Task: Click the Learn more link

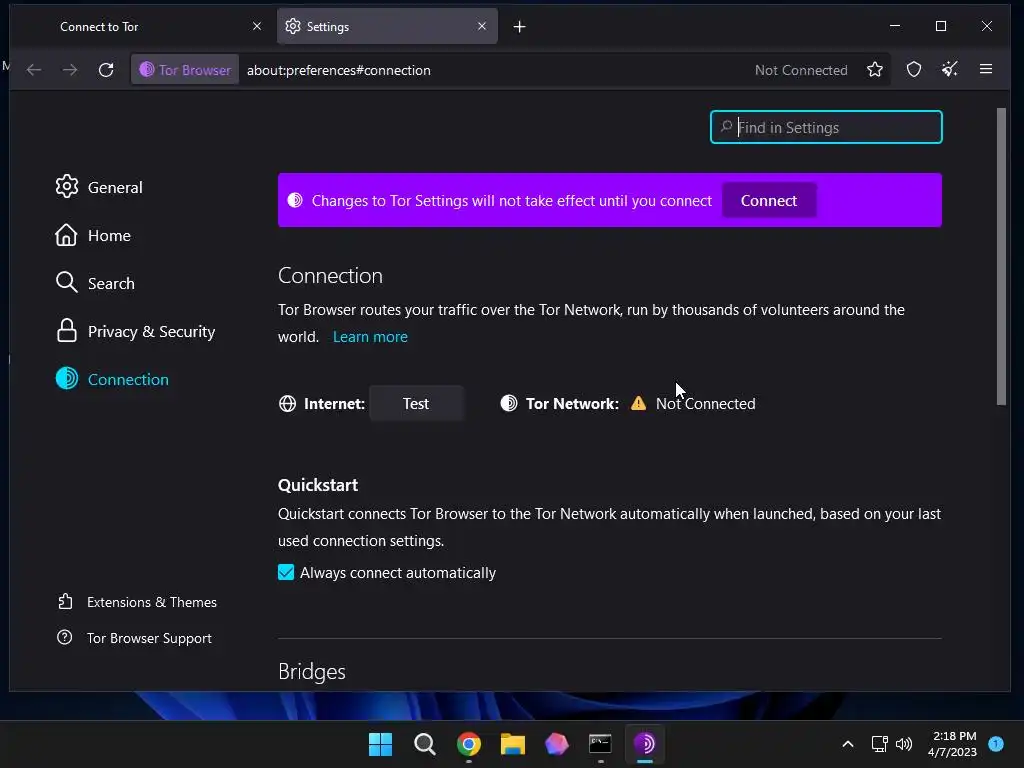Action: click(x=370, y=337)
